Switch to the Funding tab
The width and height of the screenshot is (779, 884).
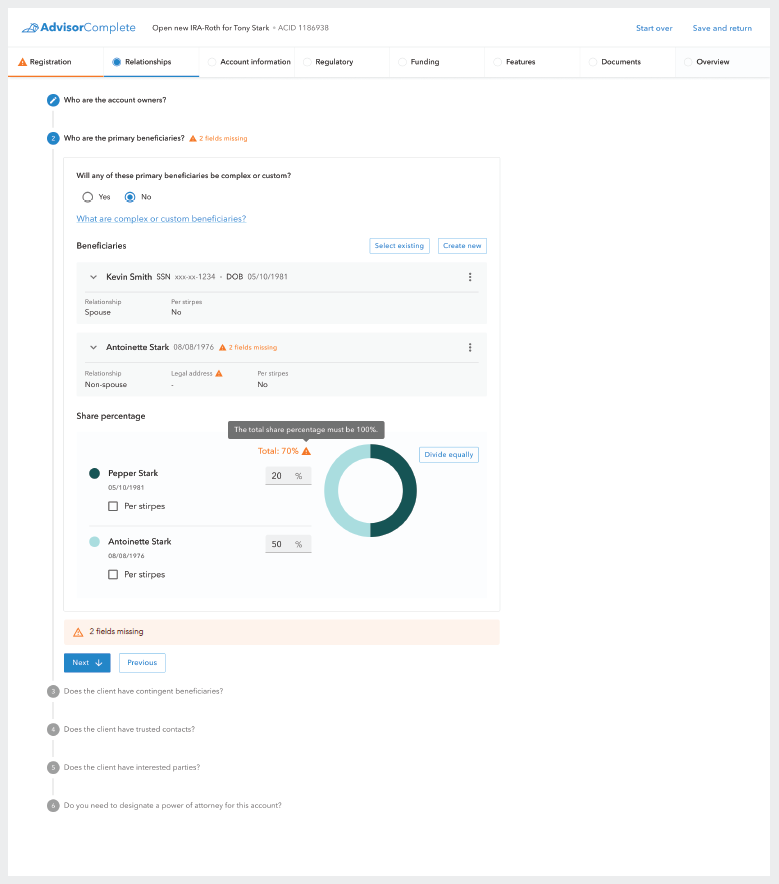coord(424,62)
